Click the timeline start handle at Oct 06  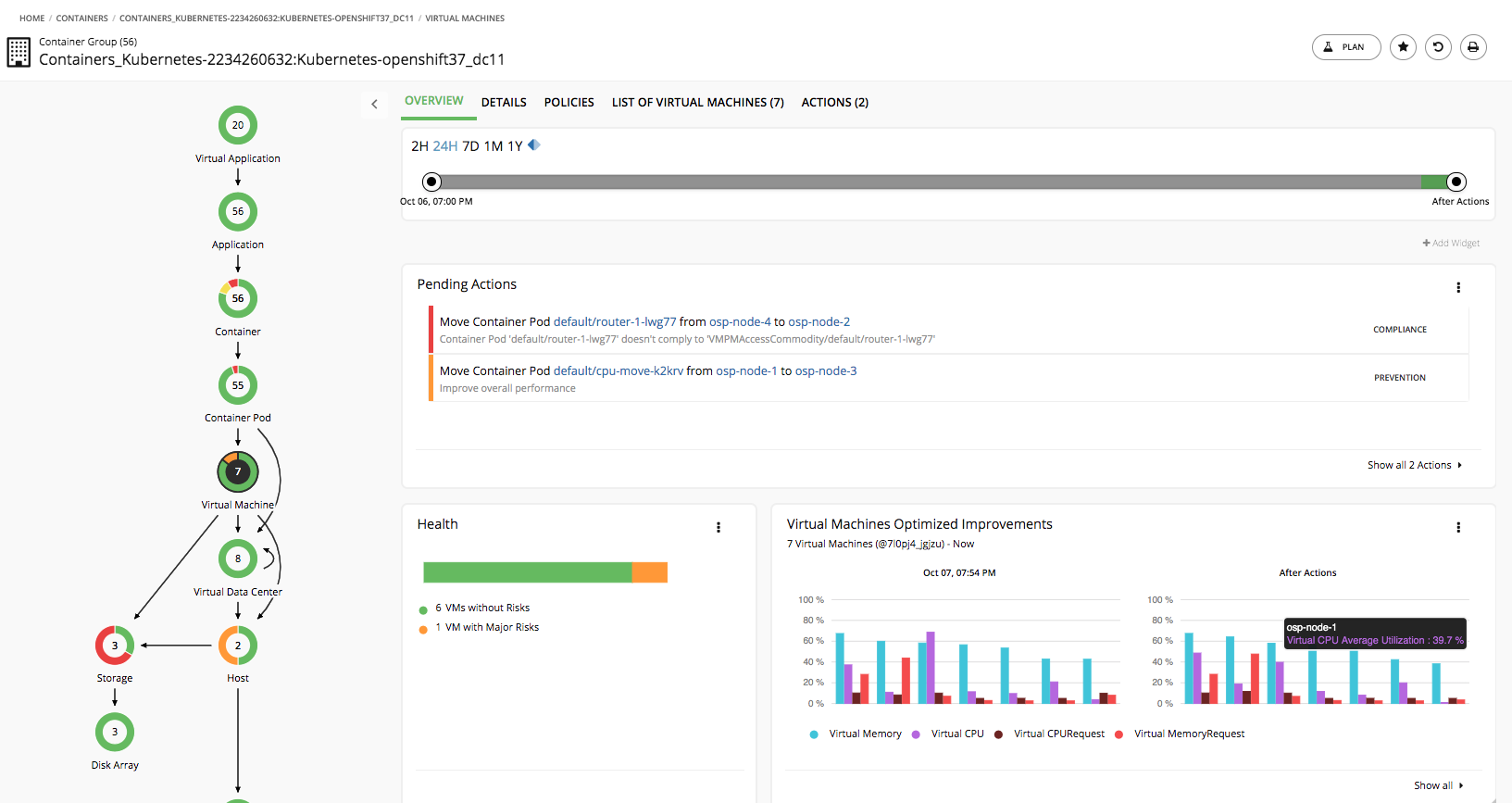pos(431,182)
